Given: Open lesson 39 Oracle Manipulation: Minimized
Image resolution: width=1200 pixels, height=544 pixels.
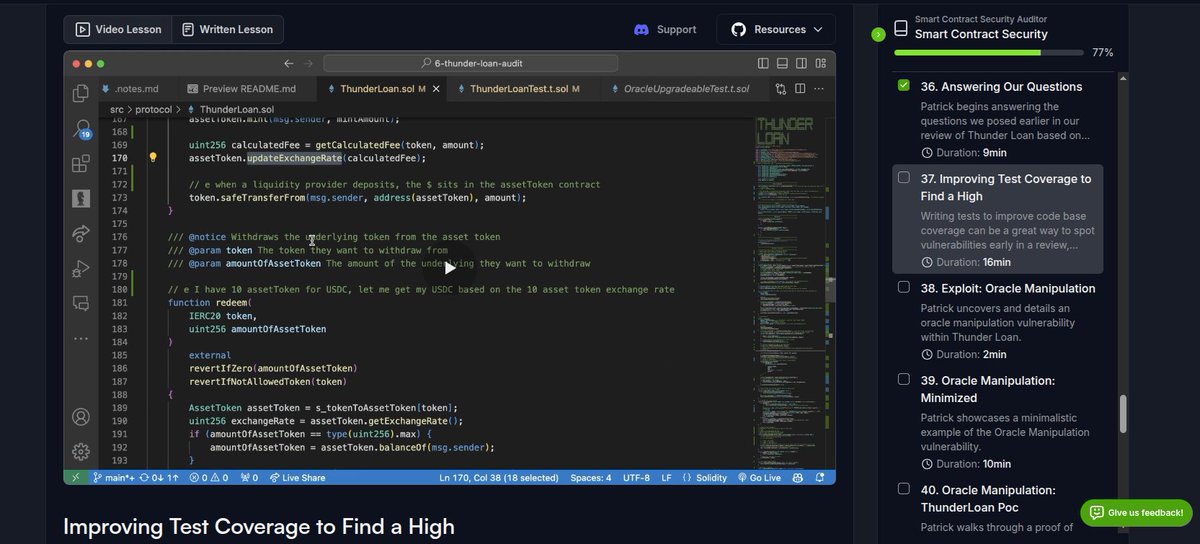Looking at the screenshot, I should [x=997, y=421].
